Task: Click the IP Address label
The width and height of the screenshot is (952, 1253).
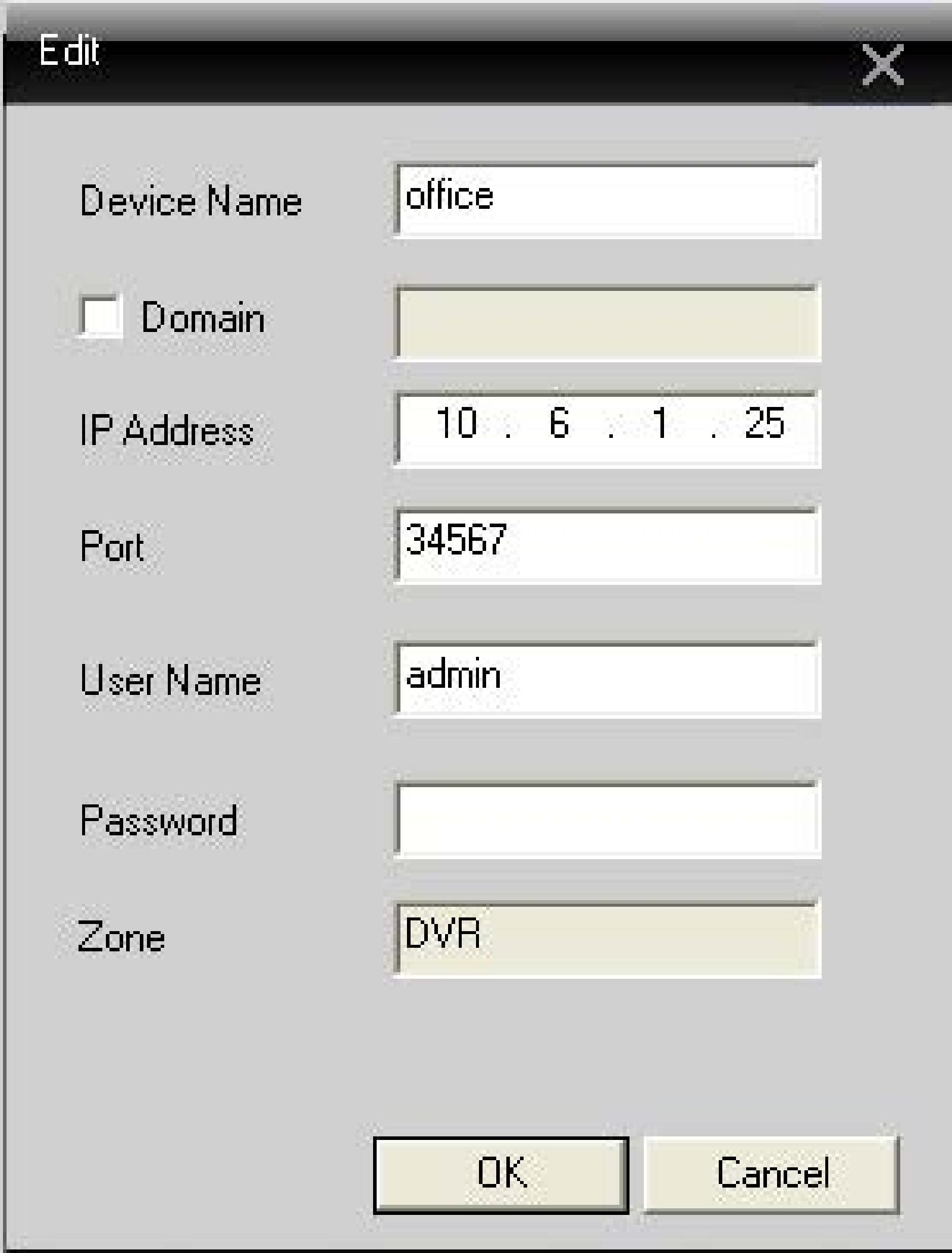Action: pyautogui.click(x=167, y=430)
